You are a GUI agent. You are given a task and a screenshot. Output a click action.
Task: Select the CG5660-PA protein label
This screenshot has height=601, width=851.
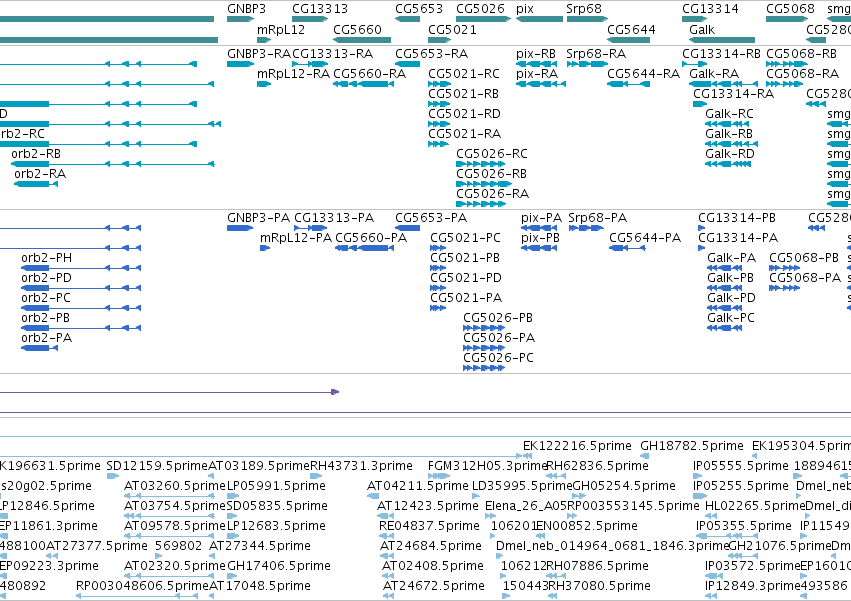pyautogui.click(x=371, y=238)
